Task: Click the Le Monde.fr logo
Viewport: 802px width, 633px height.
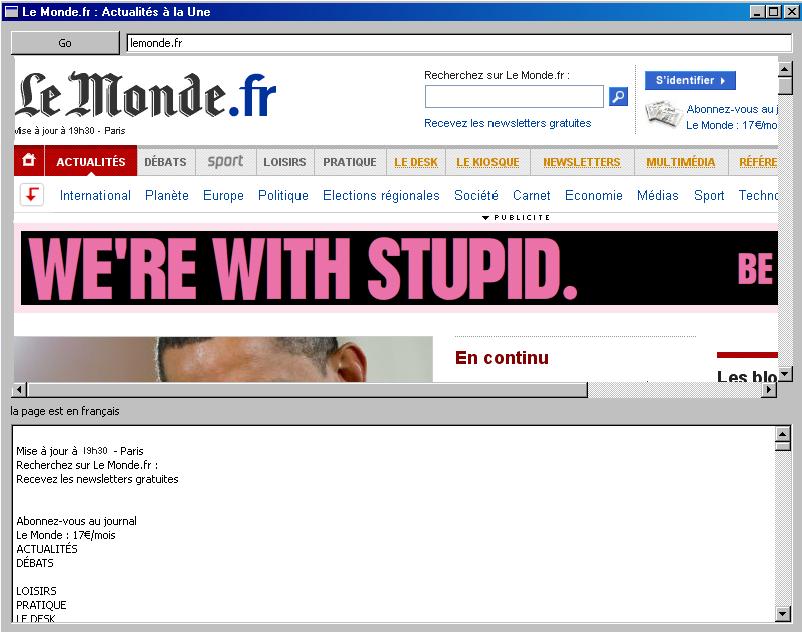Action: [x=146, y=95]
